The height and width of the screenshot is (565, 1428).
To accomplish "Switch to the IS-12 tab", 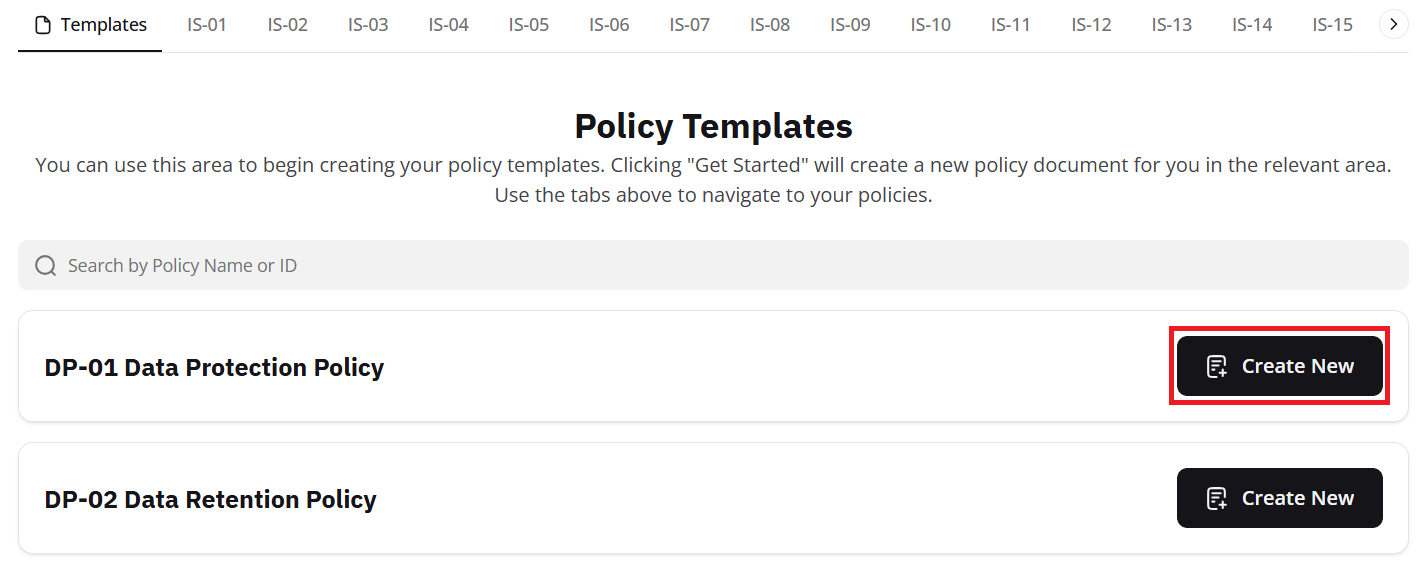I will (x=1091, y=25).
